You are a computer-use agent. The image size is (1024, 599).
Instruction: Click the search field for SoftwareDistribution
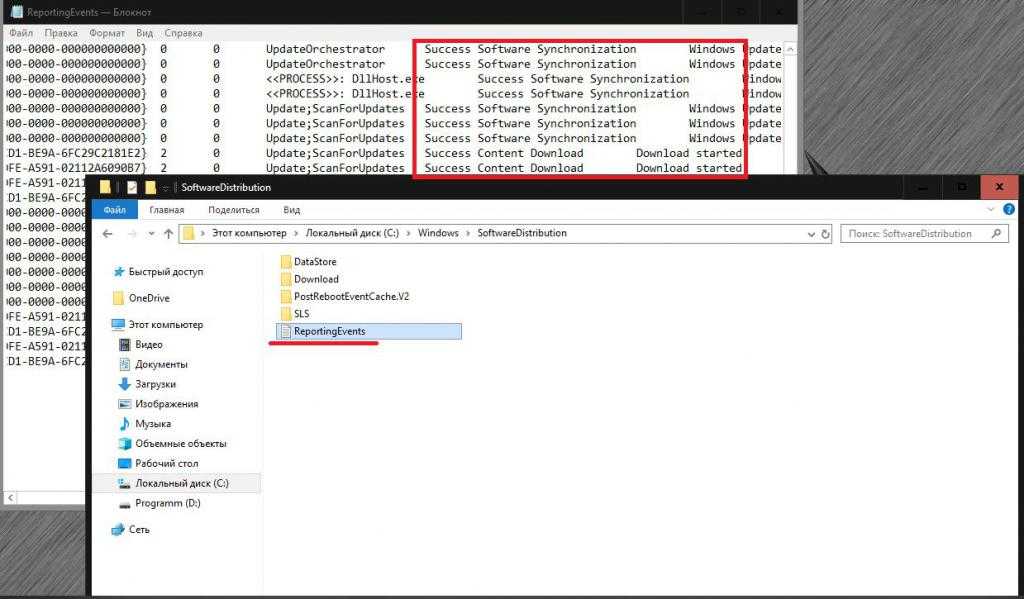click(924, 233)
